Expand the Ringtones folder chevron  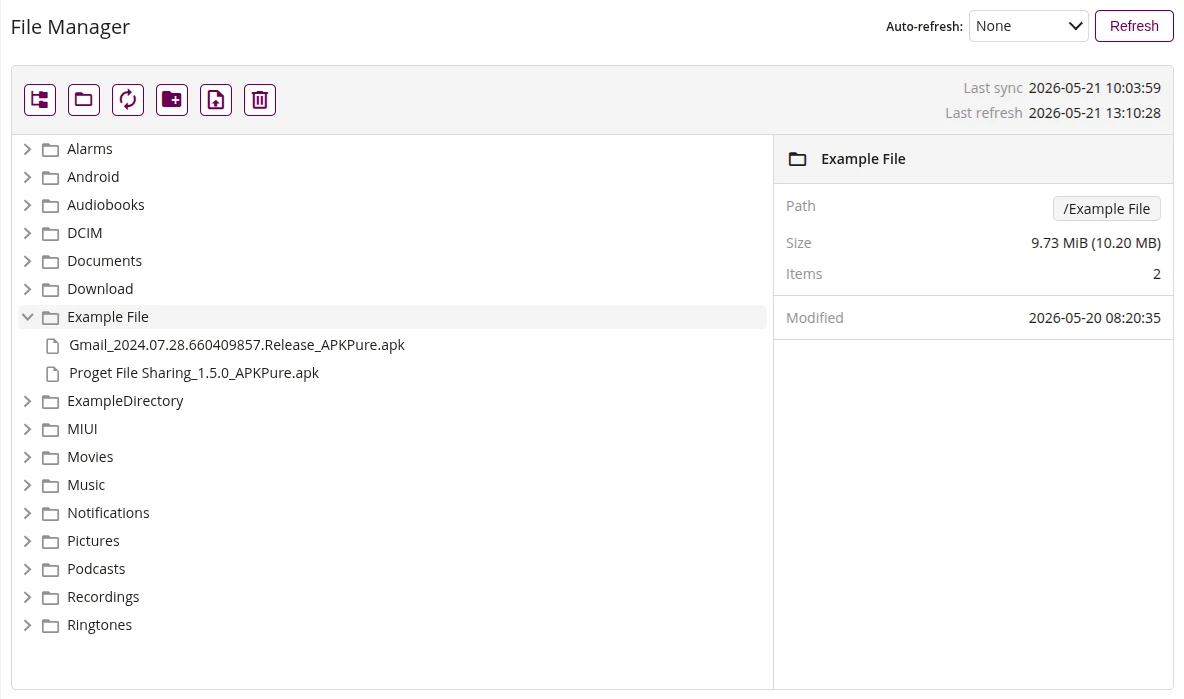(27, 625)
